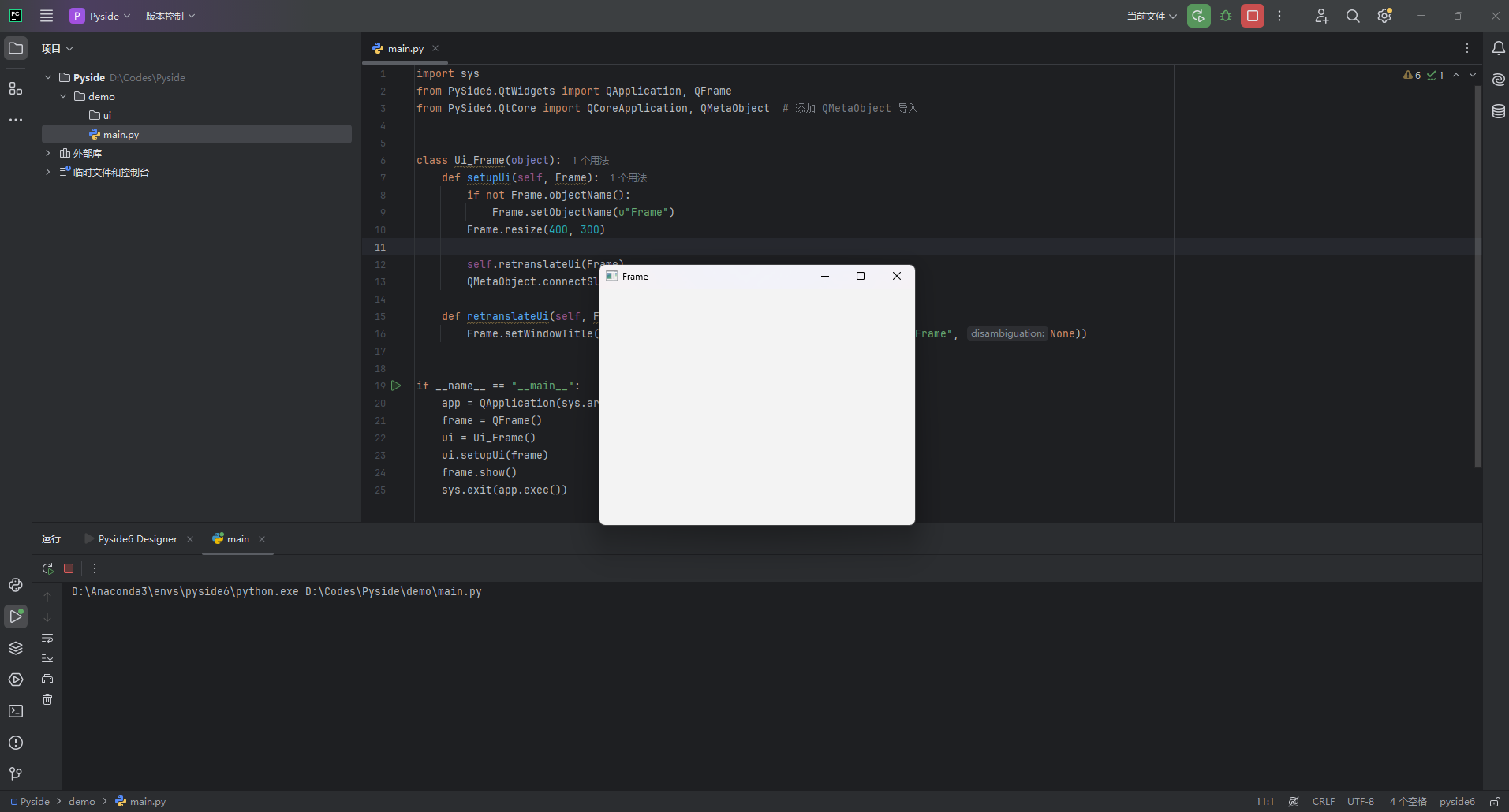
Task: Open editor tab options menu
Action: pos(1467,49)
